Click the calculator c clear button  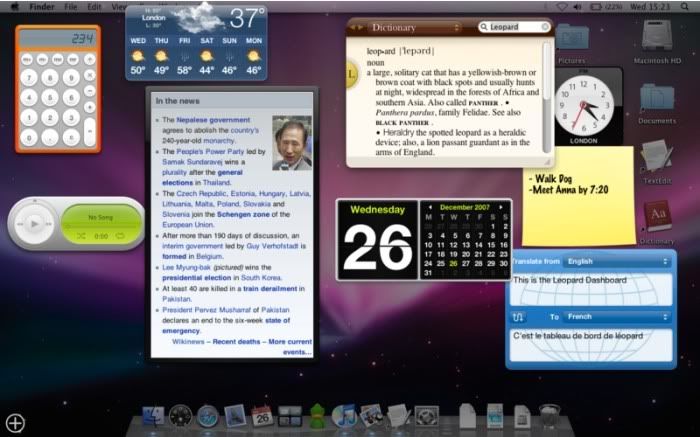point(71,138)
